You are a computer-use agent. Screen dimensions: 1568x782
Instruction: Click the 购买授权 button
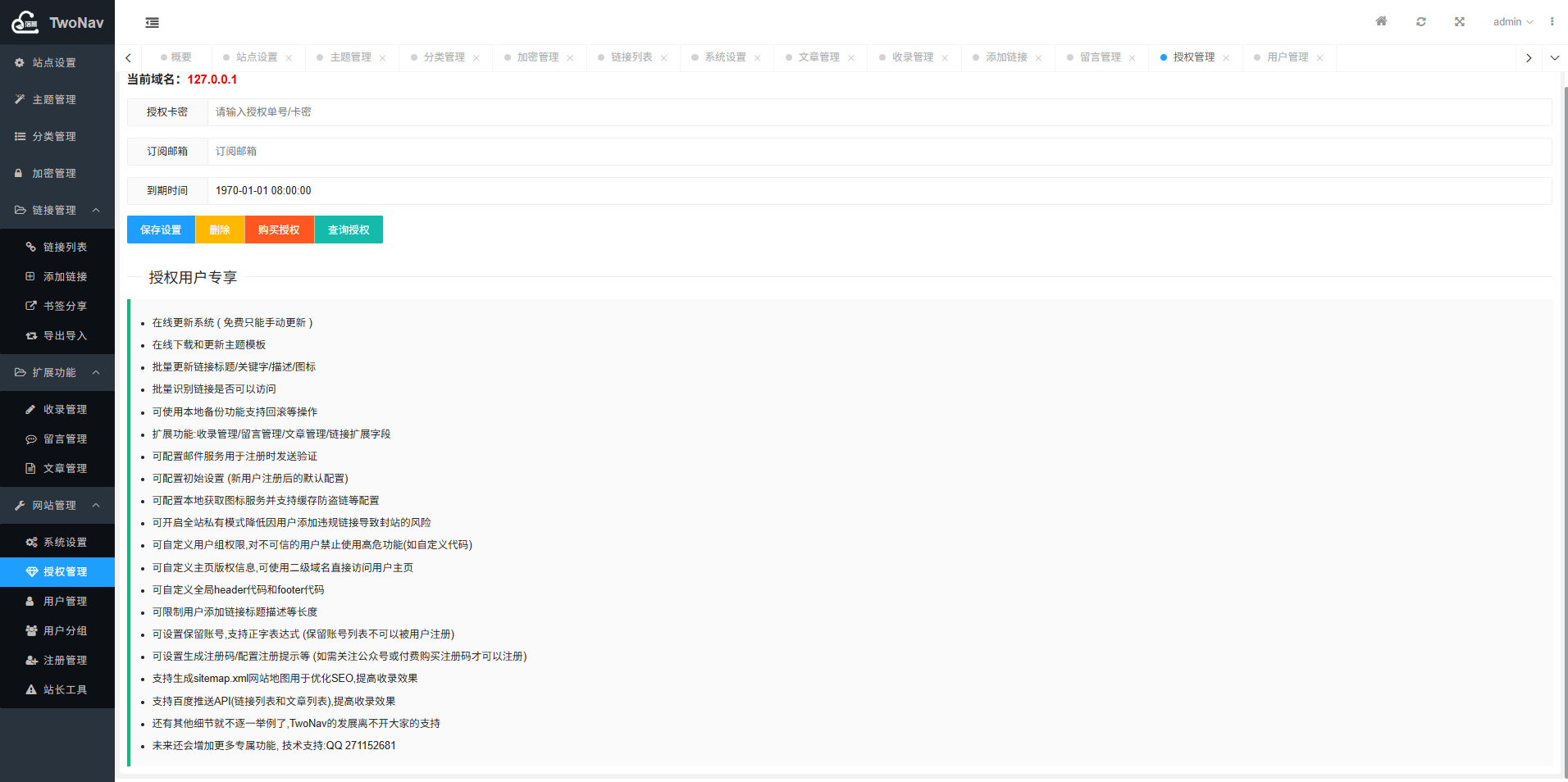pyautogui.click(x=279, y=230)
